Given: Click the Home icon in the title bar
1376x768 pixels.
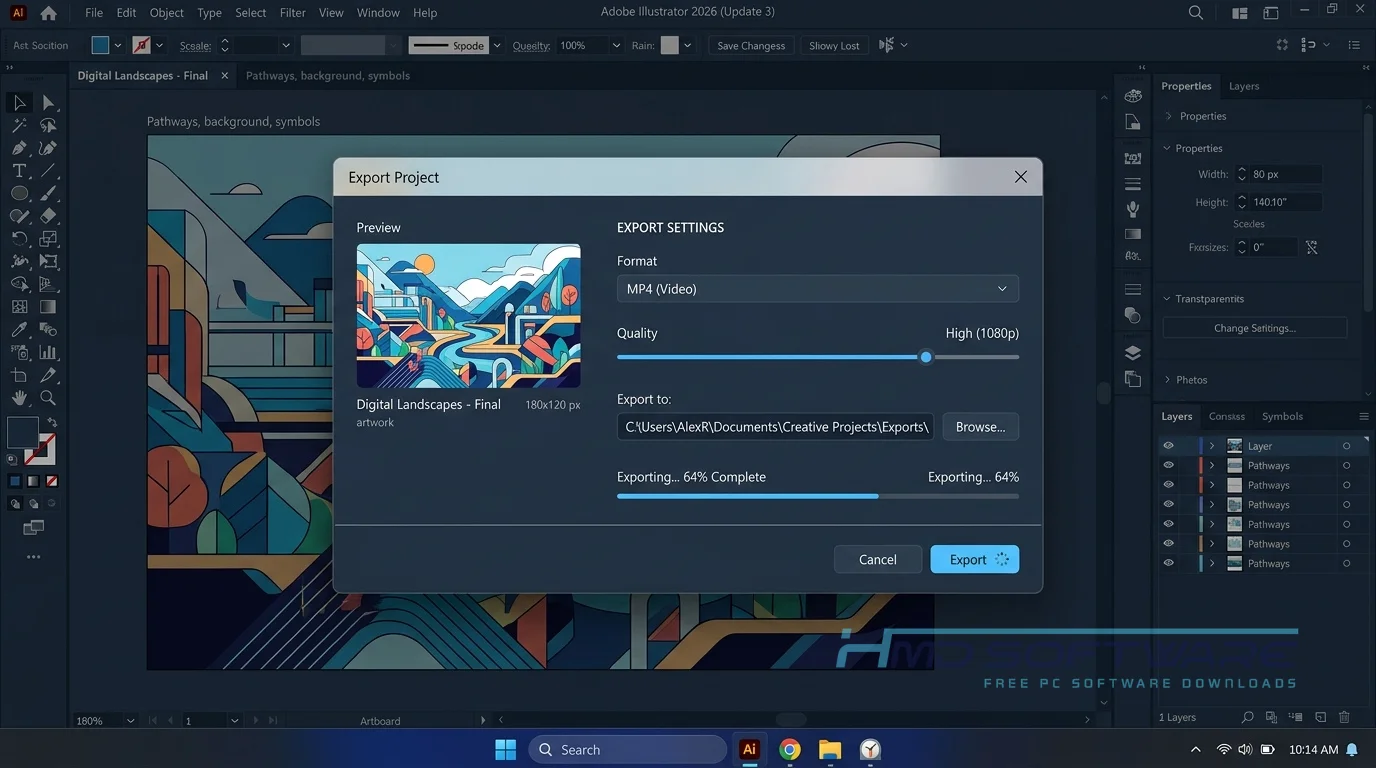Looking at the screenshot, I should coord(48,13).
